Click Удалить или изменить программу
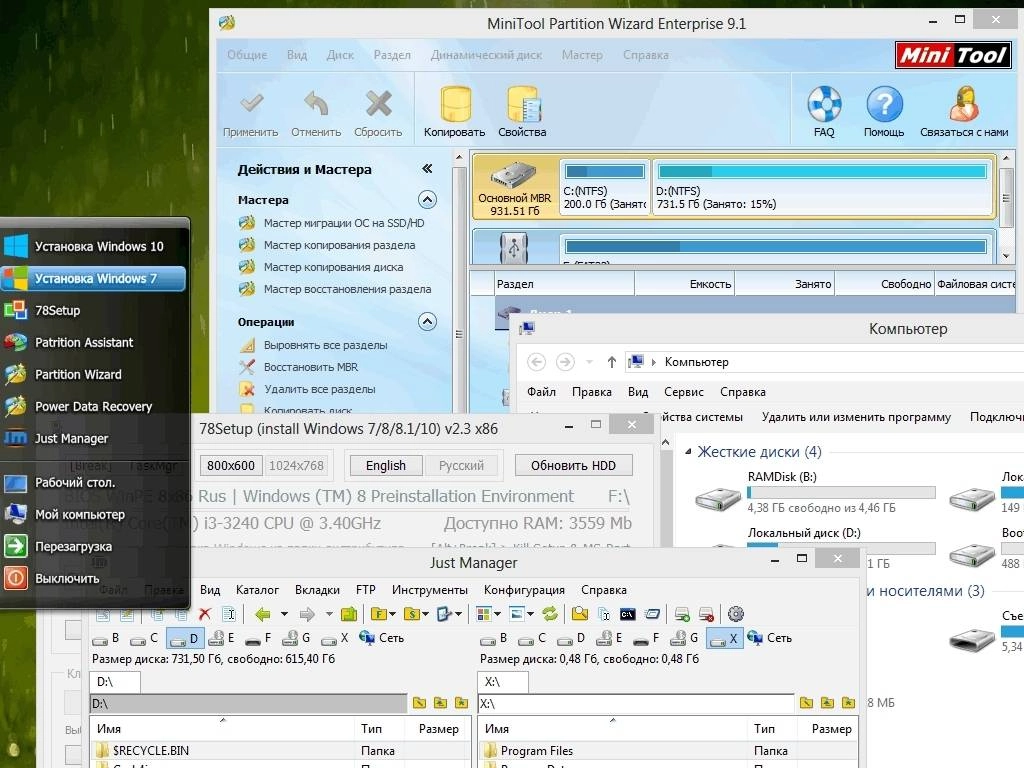The image size is (1024, 768). point(856,417)
